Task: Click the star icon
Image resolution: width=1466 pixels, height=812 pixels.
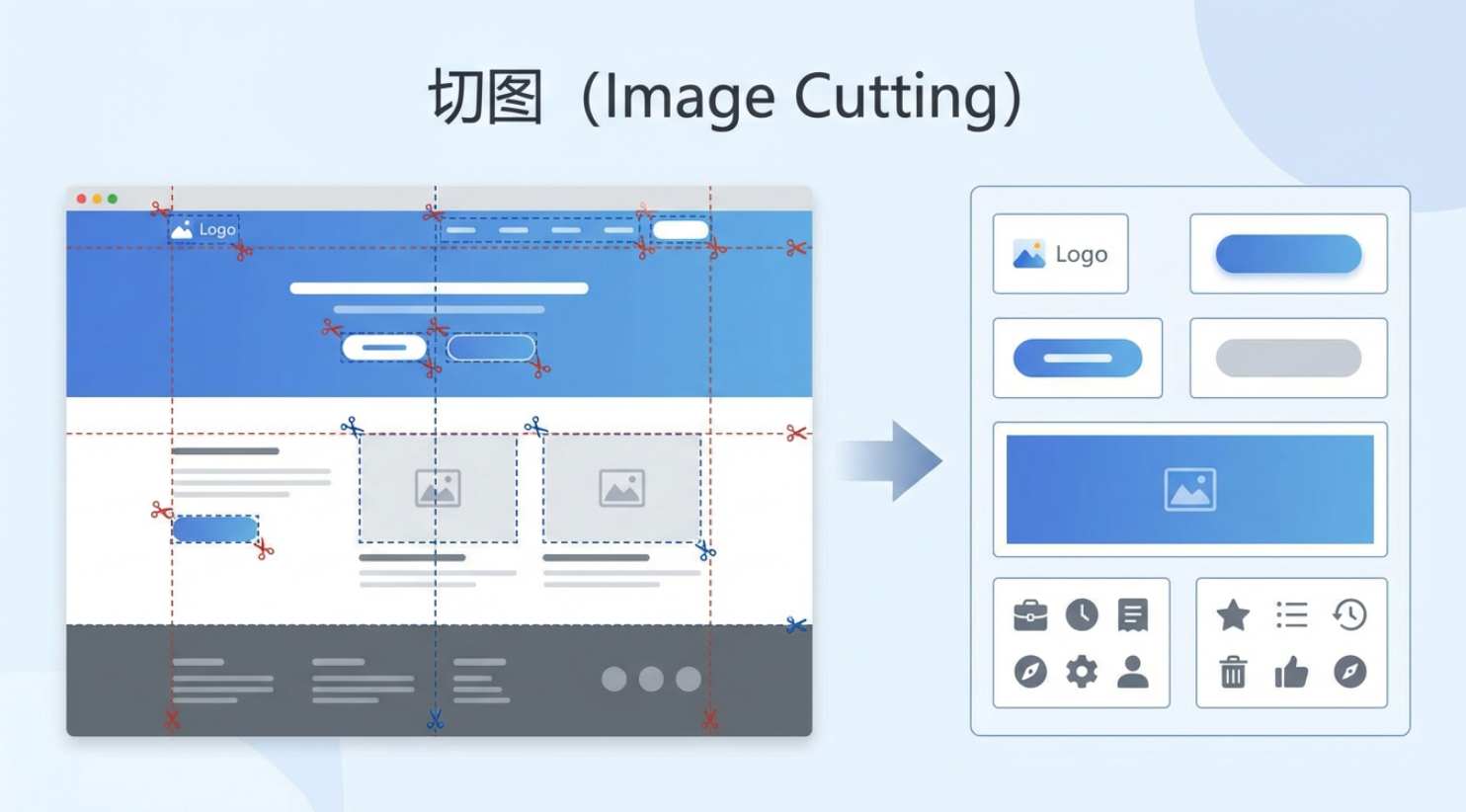Action: pos(1232,615)
